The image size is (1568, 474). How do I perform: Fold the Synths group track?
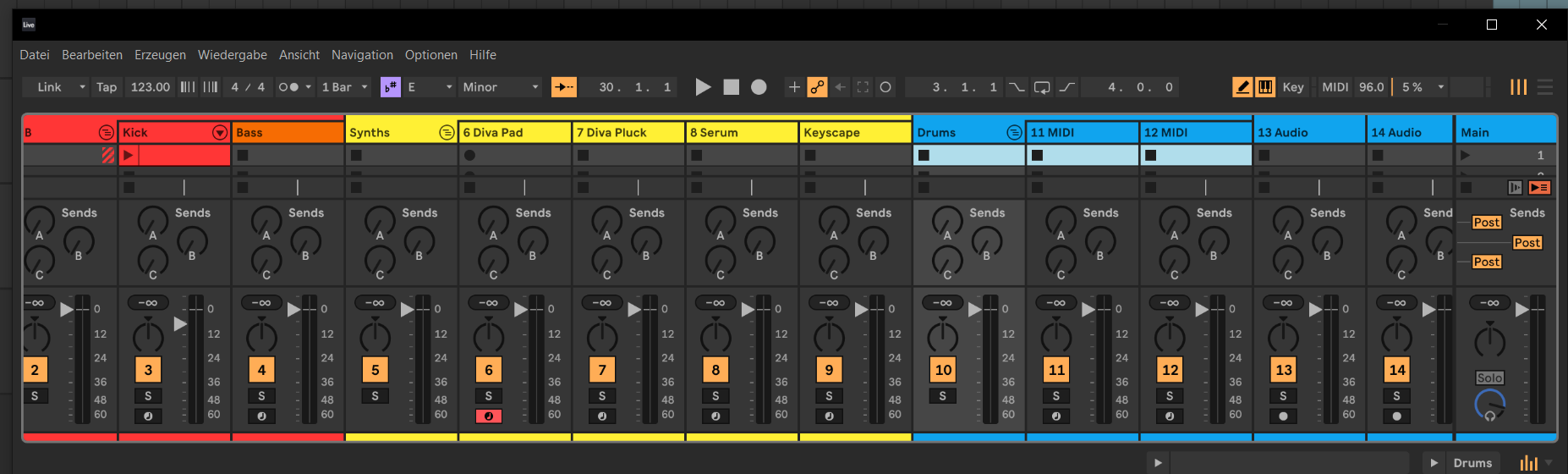click(447, 133)
